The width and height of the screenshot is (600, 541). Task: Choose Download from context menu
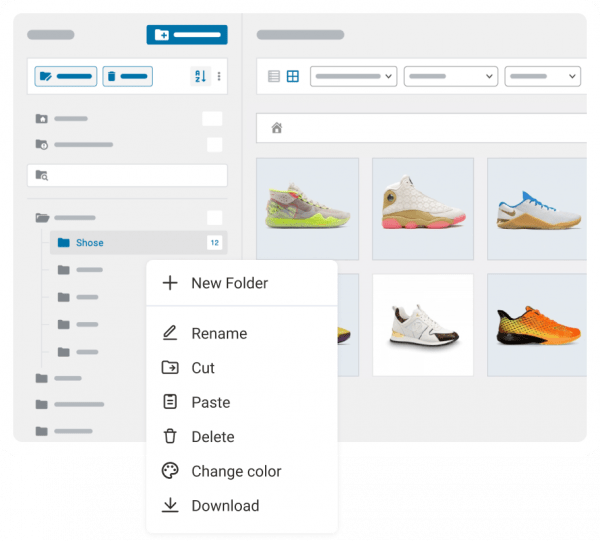(x=242, y=506)
